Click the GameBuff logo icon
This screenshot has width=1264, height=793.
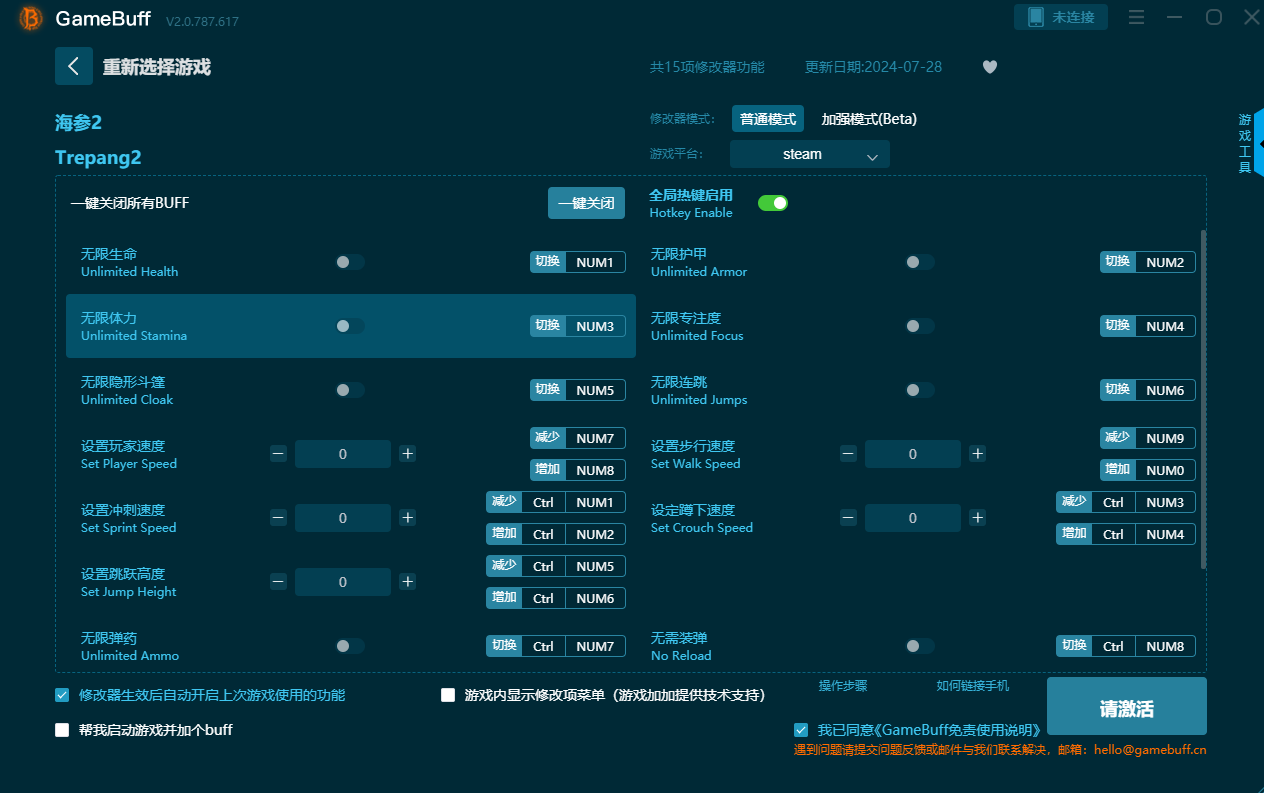[31, 19]
